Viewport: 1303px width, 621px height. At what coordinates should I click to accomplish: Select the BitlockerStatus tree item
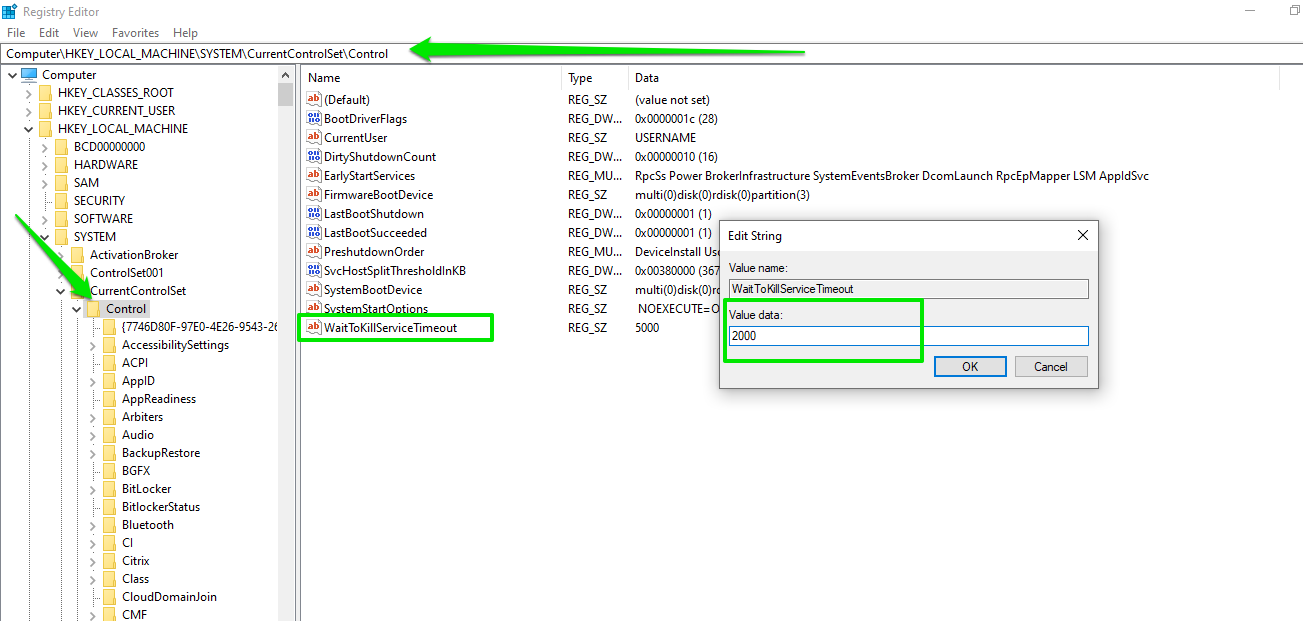pos(161,507)
